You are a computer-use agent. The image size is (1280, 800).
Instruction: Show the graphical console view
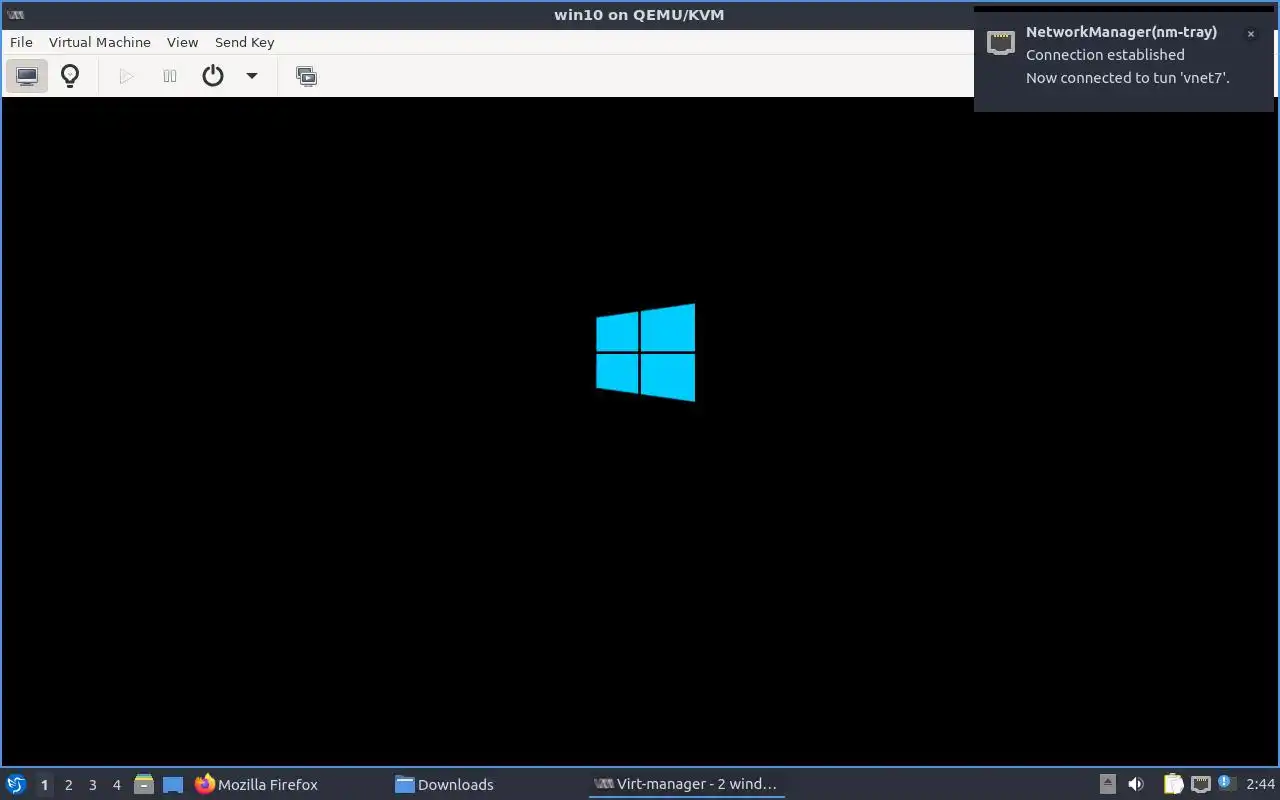pos(27,76)
